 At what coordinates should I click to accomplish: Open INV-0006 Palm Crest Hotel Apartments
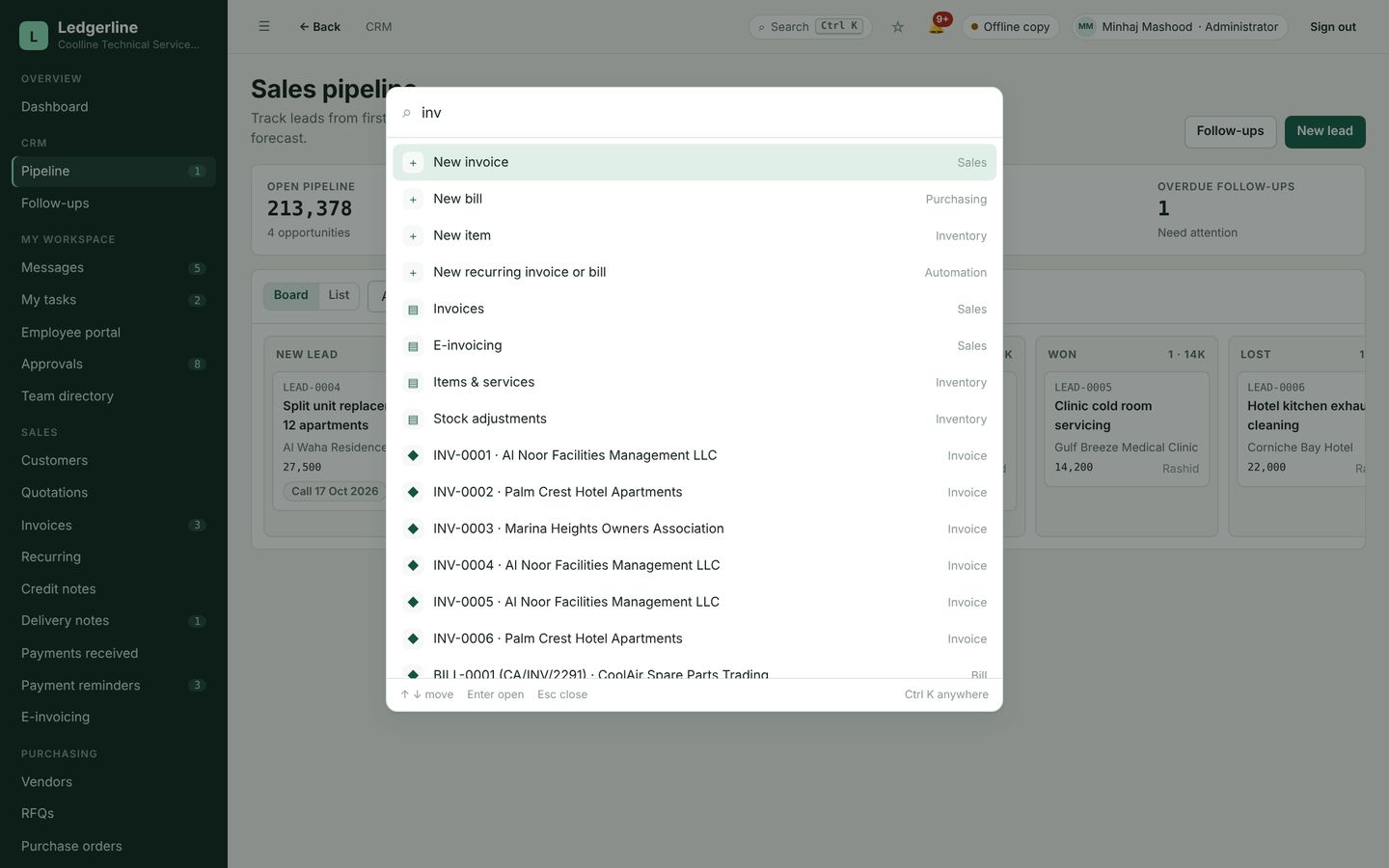point(694,638)
